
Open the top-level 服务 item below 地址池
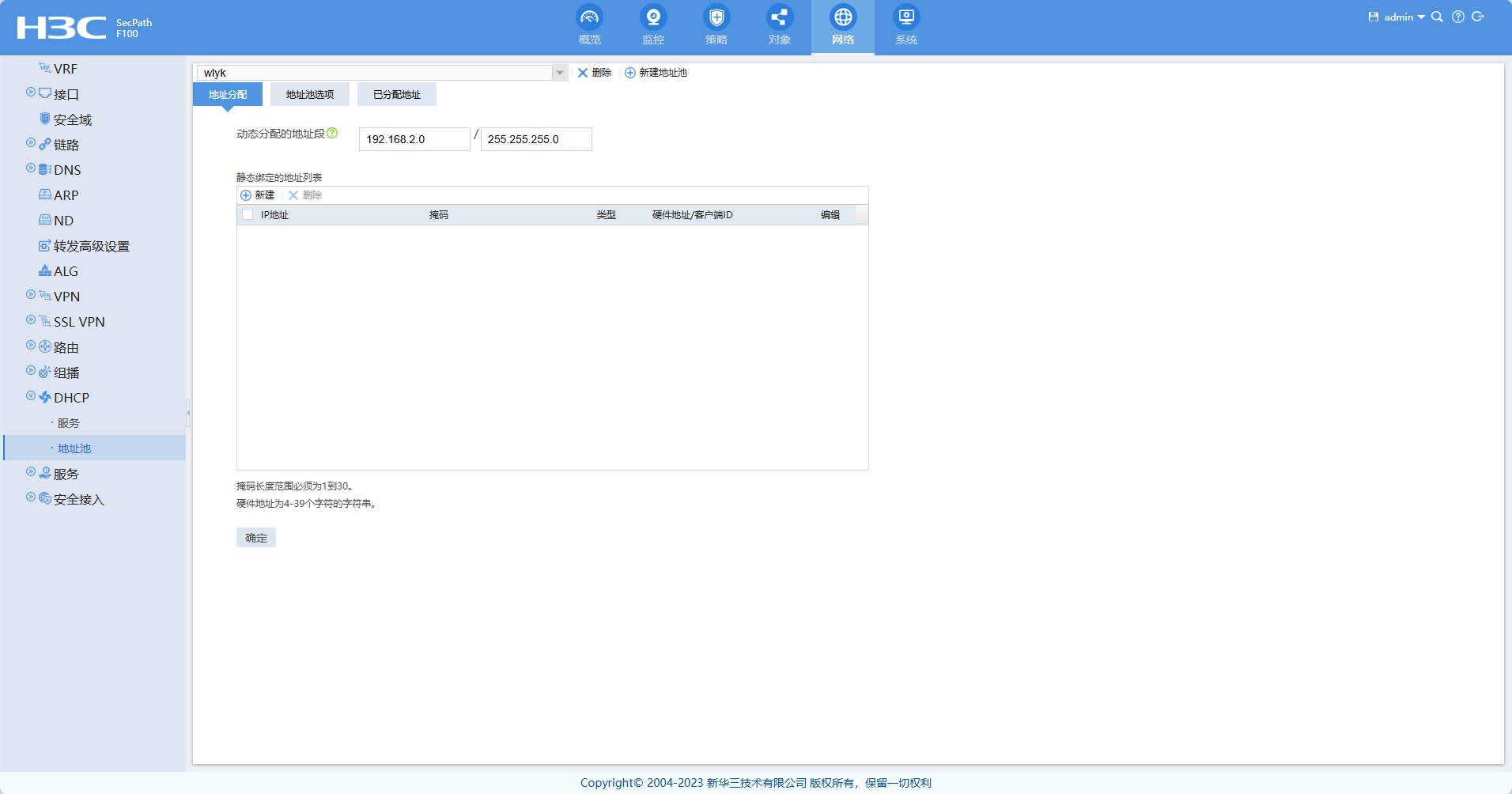tap(66, 474)
